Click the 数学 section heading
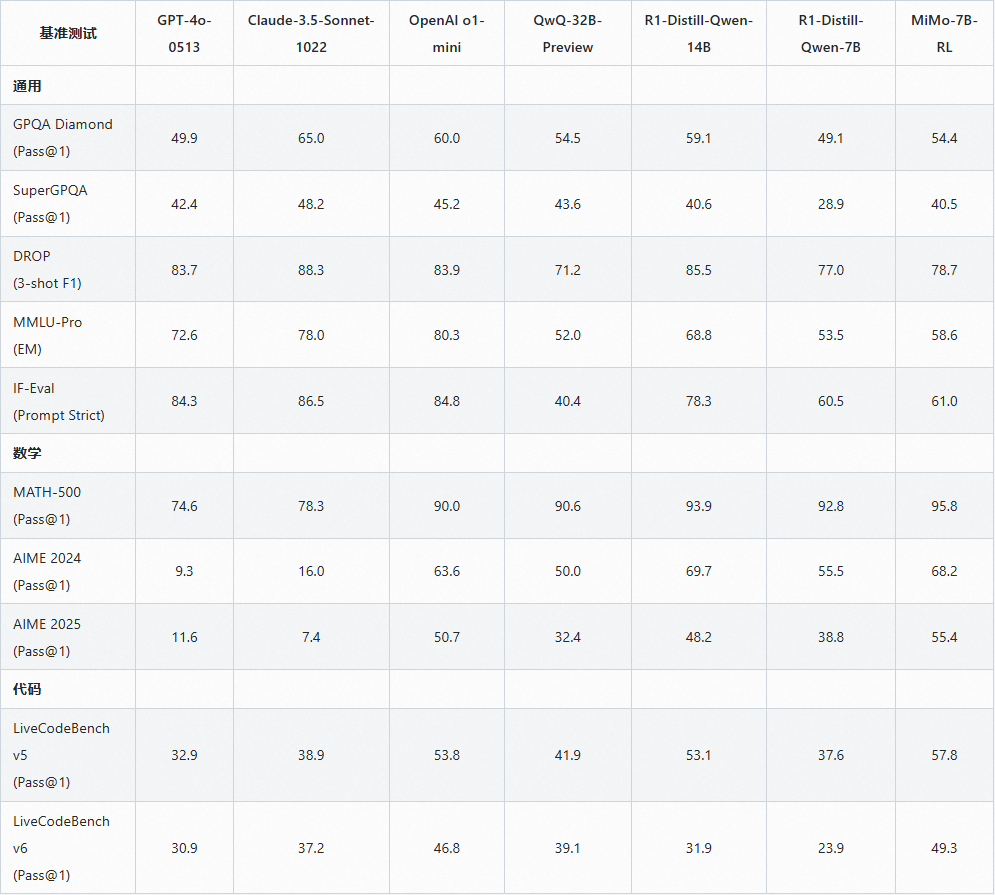 coord(27,453)
